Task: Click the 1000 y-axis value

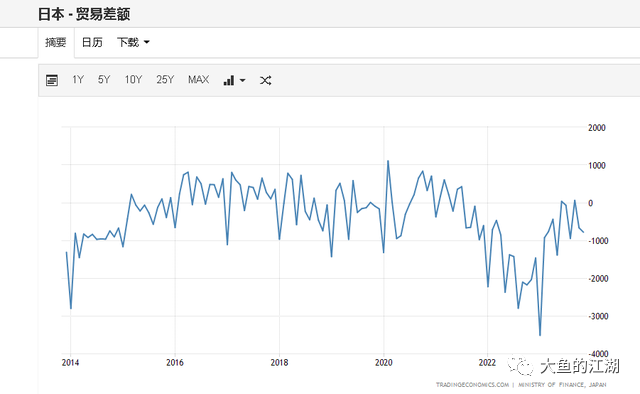Action: (x=597, y=165)
